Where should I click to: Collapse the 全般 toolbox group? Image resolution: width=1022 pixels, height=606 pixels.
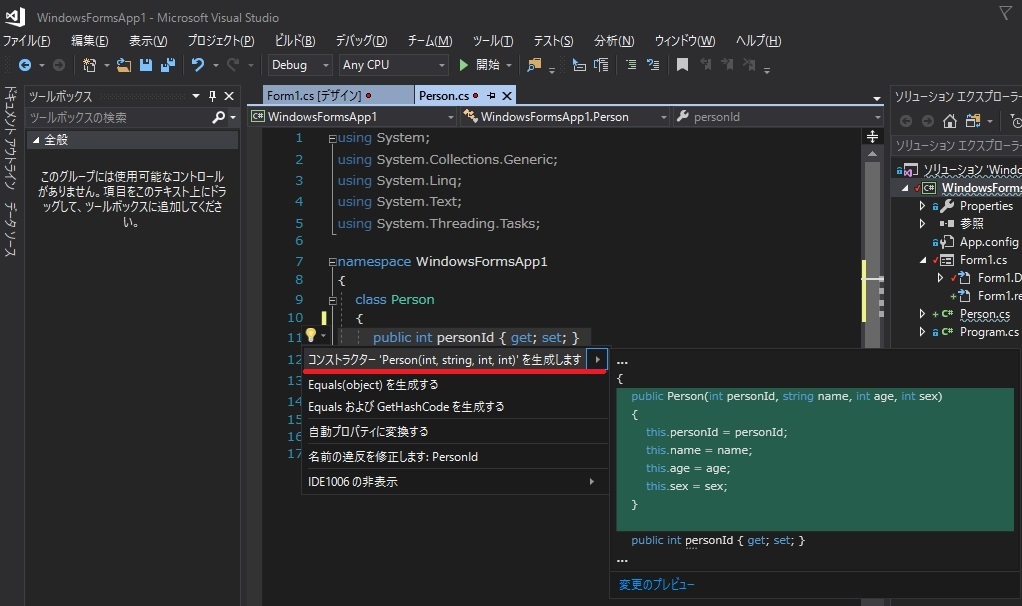coord(36,139)
